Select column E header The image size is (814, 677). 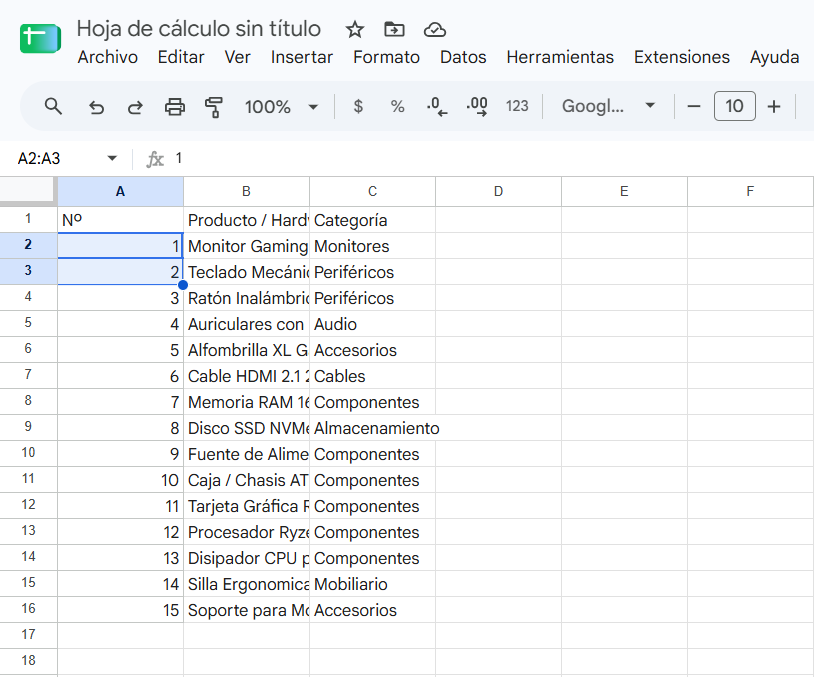click(x=625, y=192)
